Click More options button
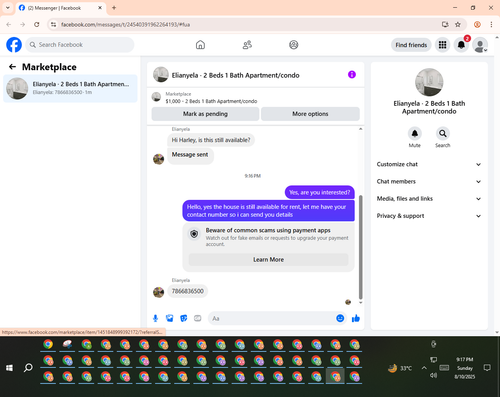 [310, 114]
